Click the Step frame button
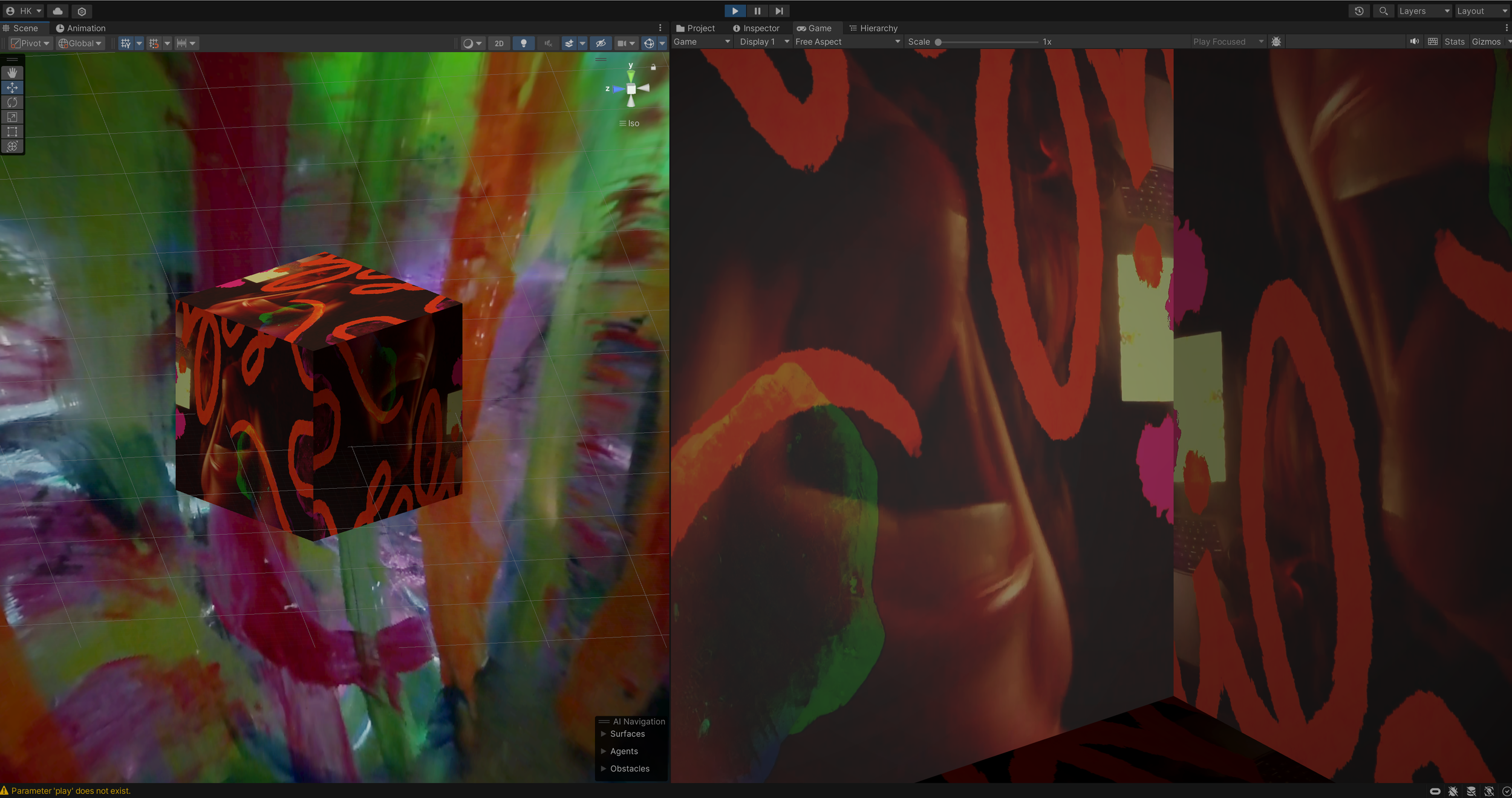Viewport: 1512px width, 798px height. pyautogui.click(x=779, y=11)
